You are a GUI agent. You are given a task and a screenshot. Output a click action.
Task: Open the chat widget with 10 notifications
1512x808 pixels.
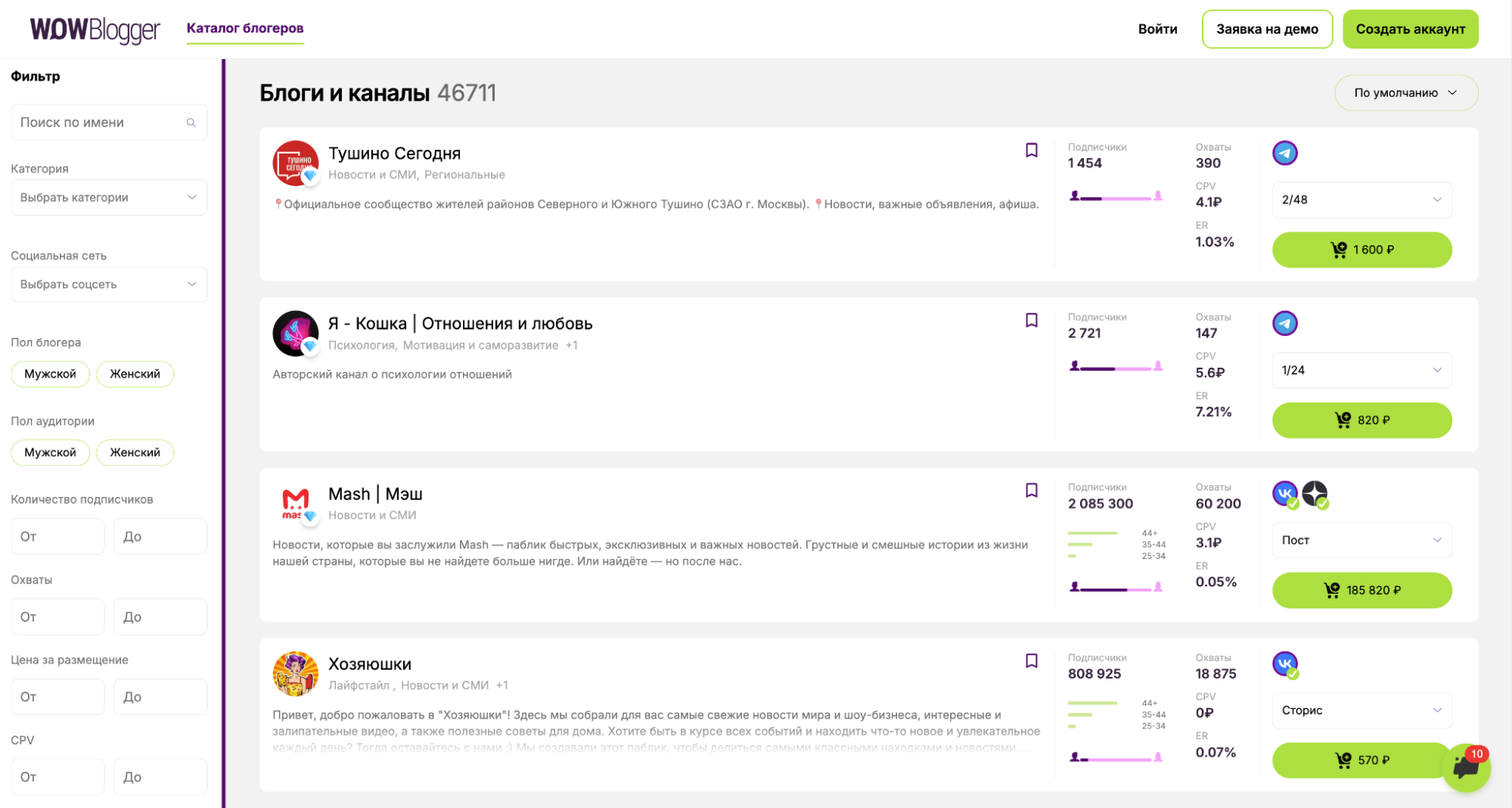[x=1465, y=767]
